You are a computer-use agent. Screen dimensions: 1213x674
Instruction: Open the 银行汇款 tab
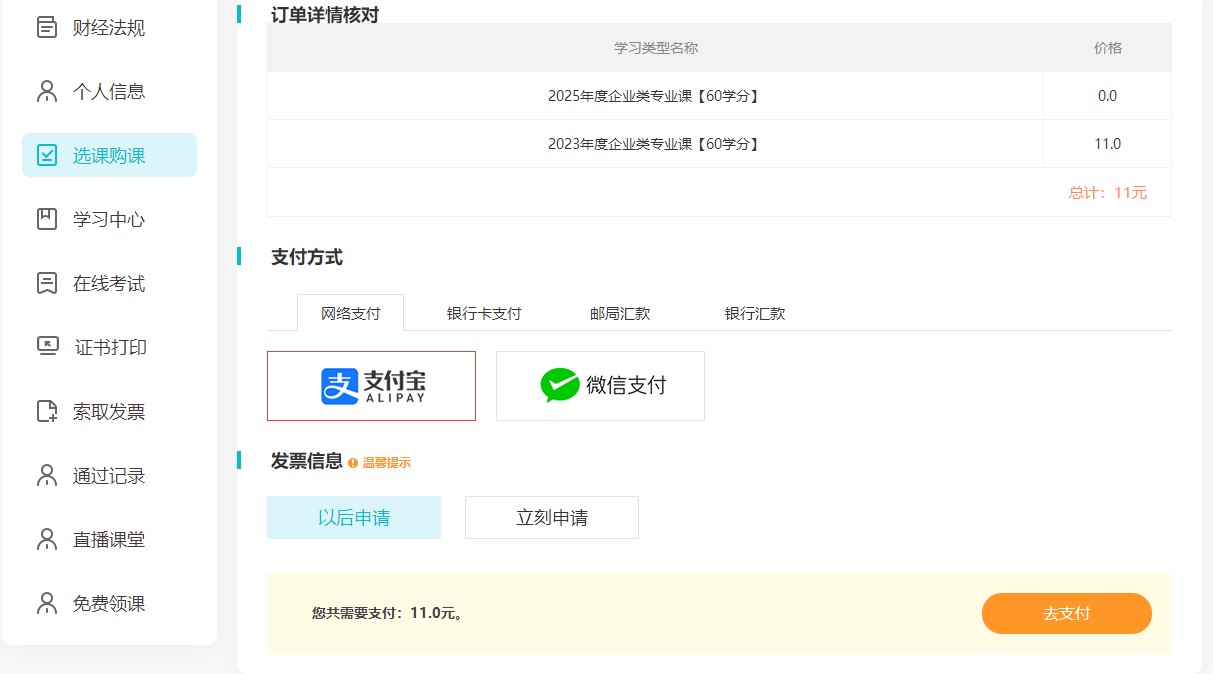[x=755, y=313]
